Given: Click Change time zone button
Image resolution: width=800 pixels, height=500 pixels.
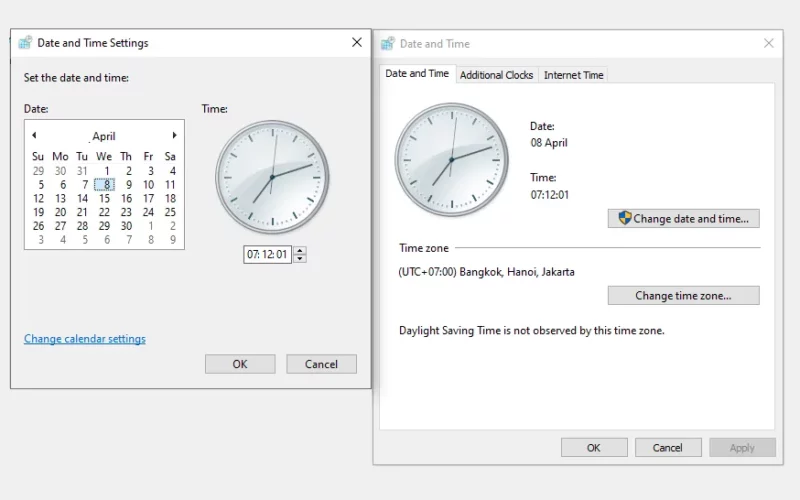Looking at the screenshot, I should click(x=683, y=295).
